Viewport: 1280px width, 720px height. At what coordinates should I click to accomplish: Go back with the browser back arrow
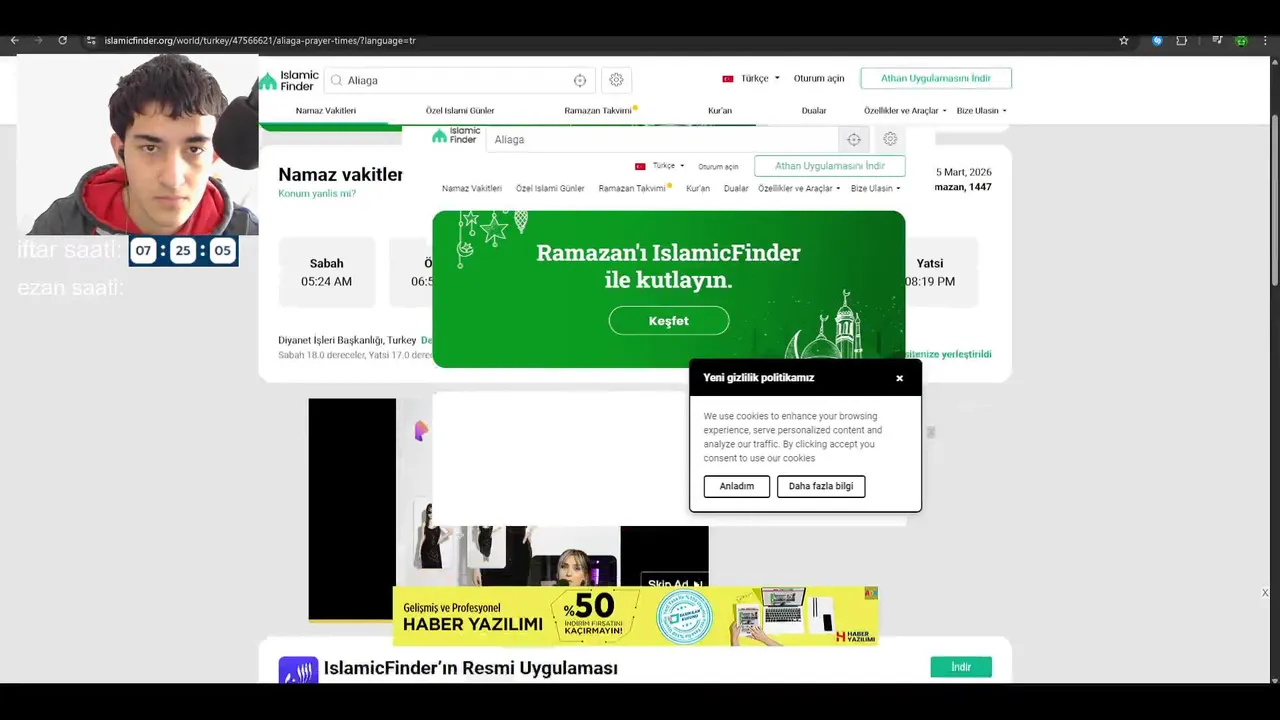(x=14, y=40)
